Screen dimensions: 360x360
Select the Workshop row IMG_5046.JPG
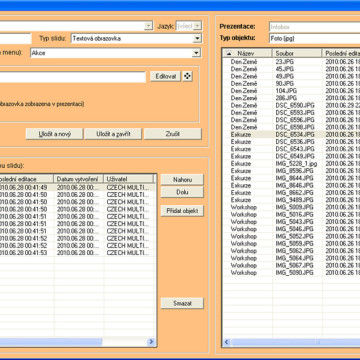292,229
